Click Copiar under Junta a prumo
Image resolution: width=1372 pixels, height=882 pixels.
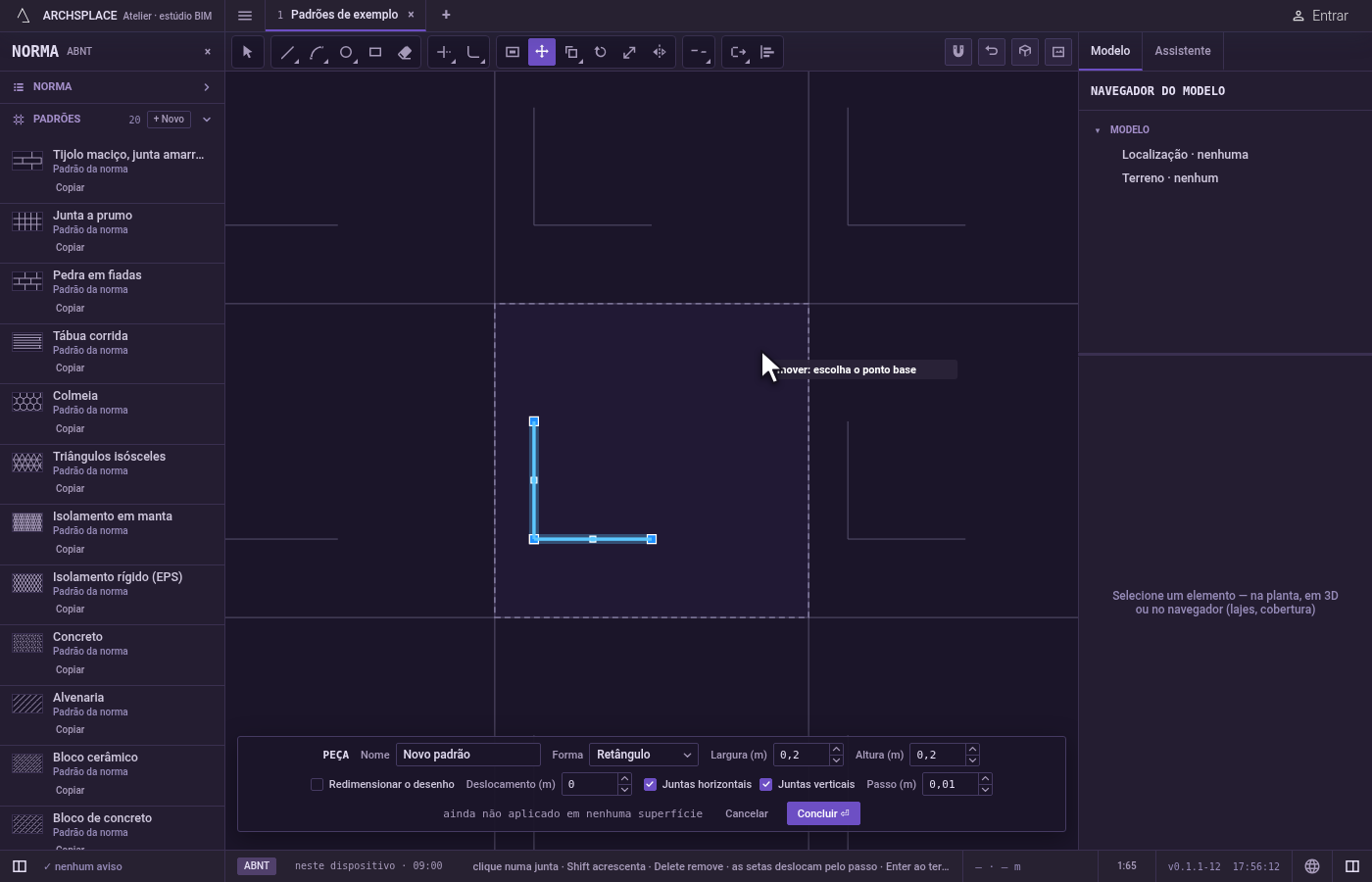coord(70,248)
